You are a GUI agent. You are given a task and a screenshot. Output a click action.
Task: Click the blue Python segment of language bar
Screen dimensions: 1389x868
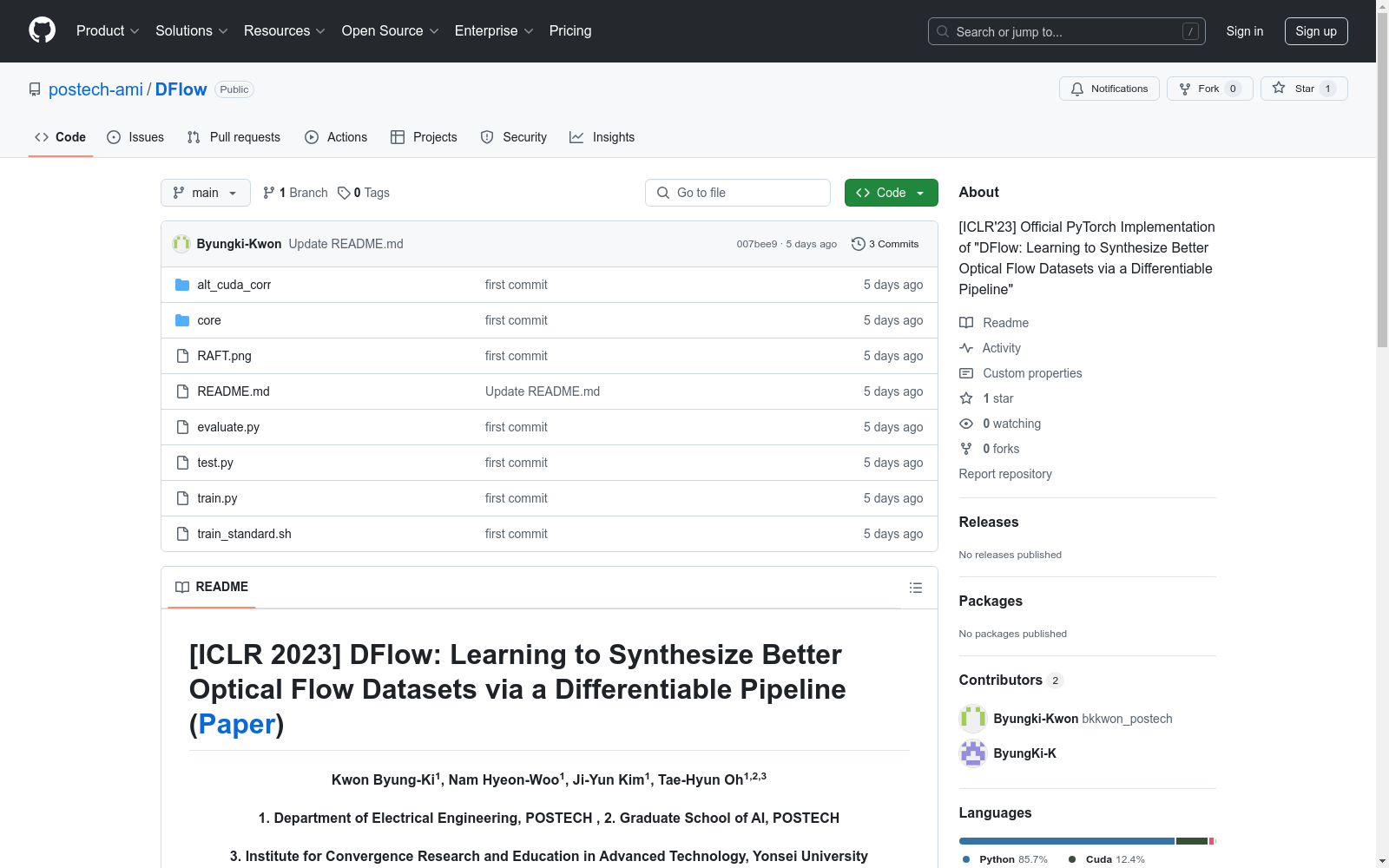point(1067,841)
